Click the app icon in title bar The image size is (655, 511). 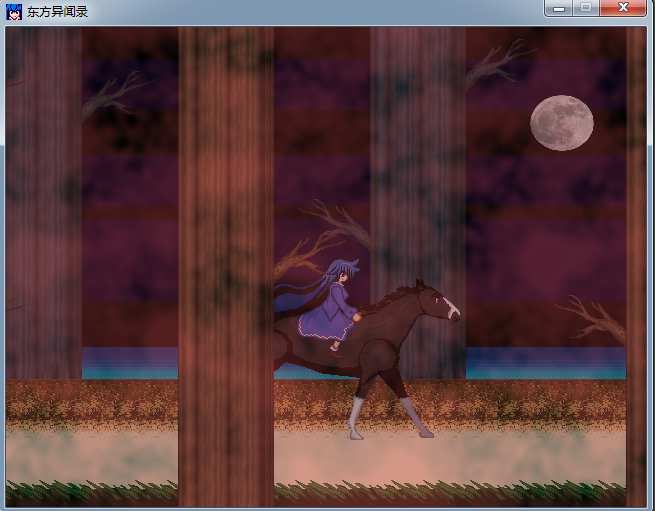click(14, 12)
